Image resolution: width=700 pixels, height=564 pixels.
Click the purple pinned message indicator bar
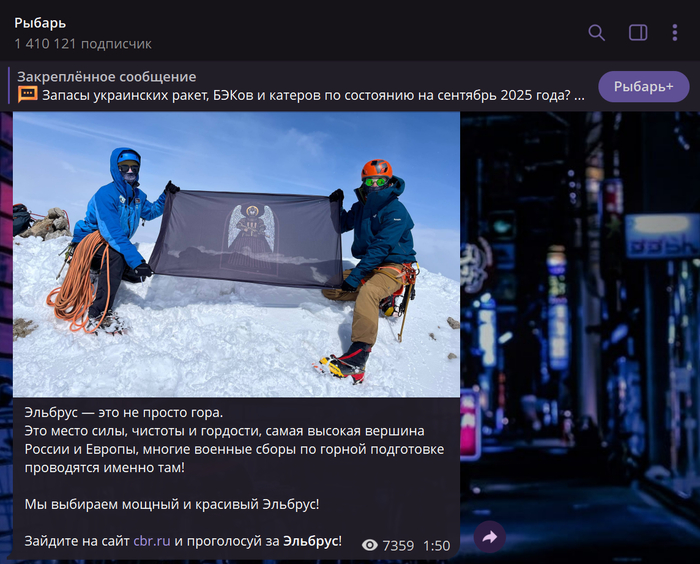[9, 86]
